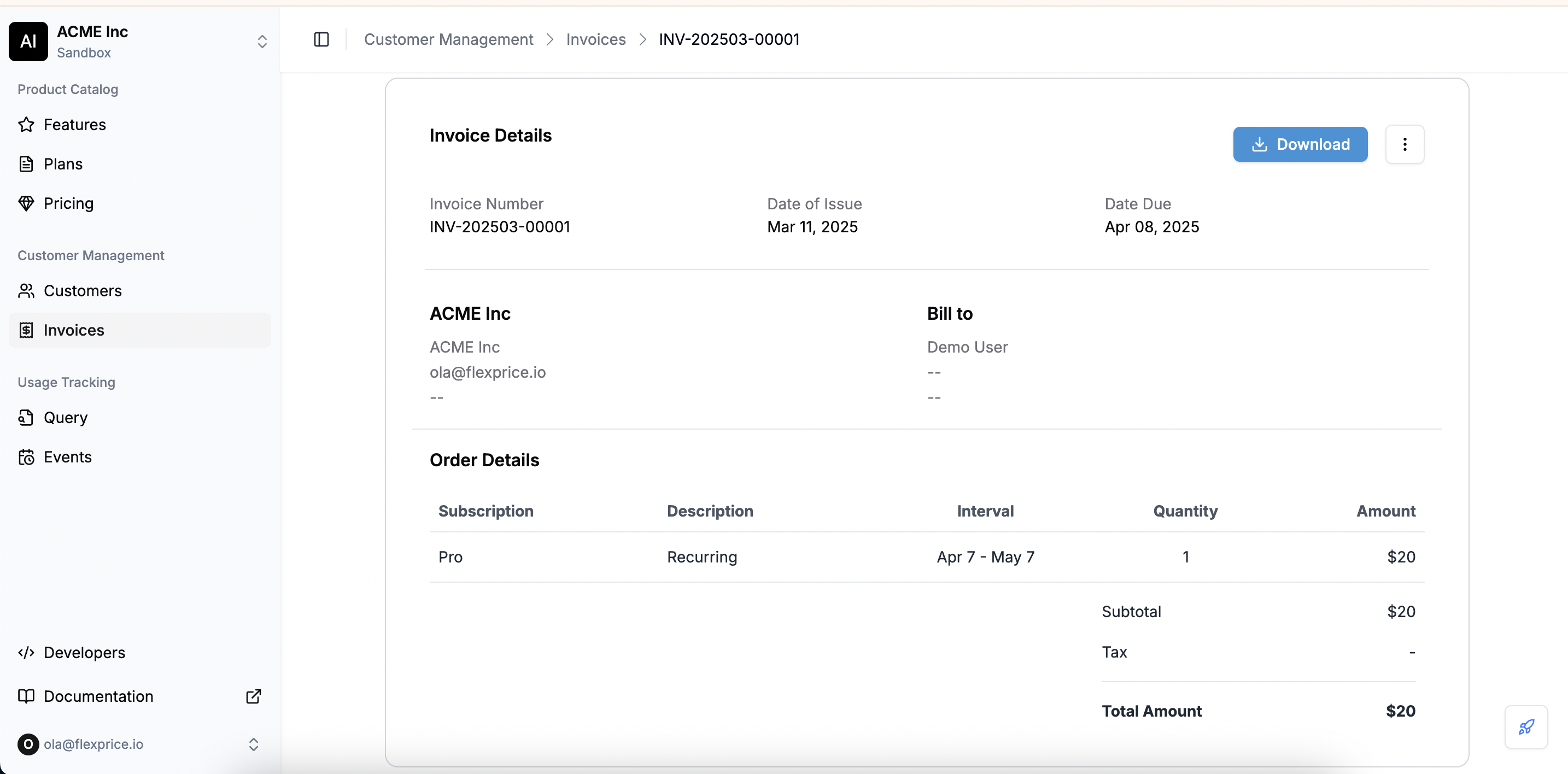
Task: Open the three-dot invoice options menu
Action: point(1405,144)
